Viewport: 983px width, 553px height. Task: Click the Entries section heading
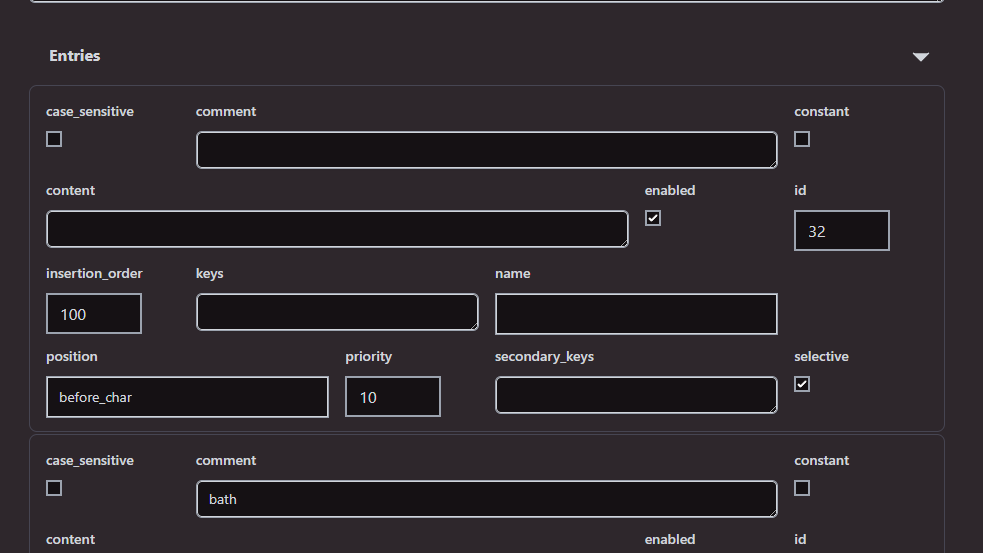click(x=75, y=56)
